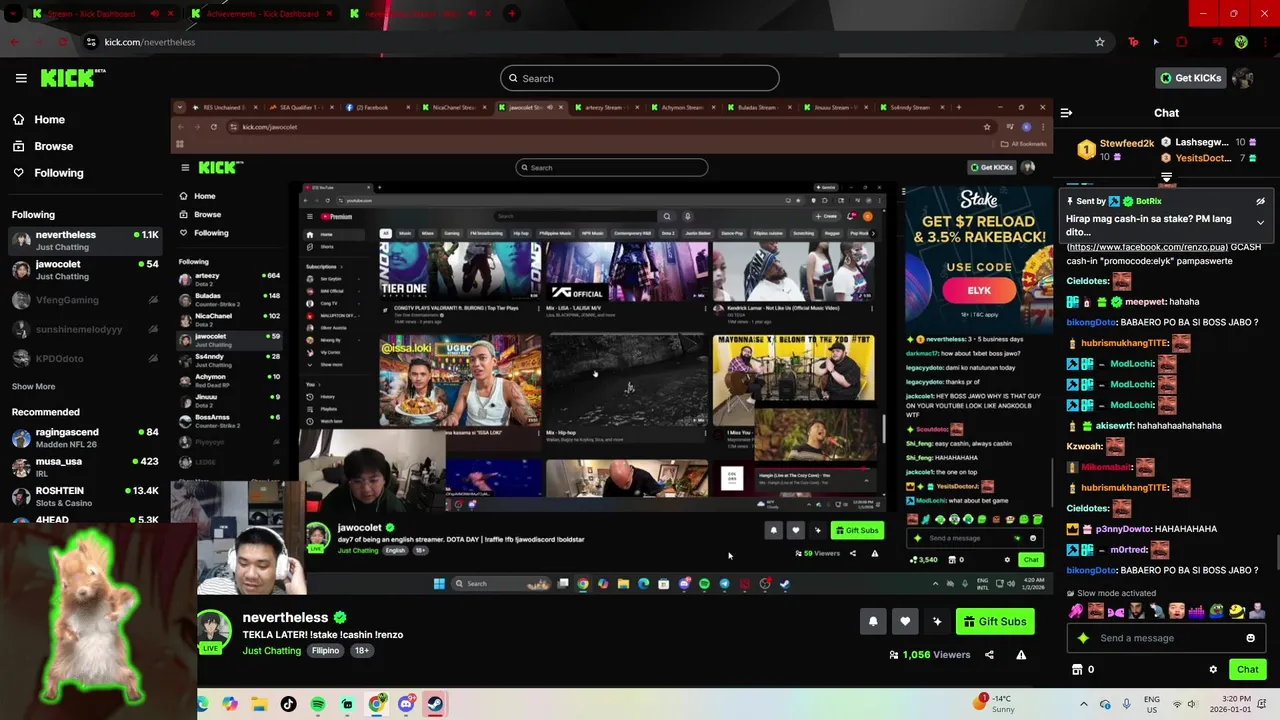Show hidden system tray icons chevron
The height and width of the screenshot is (720, 1280).
1084,704
